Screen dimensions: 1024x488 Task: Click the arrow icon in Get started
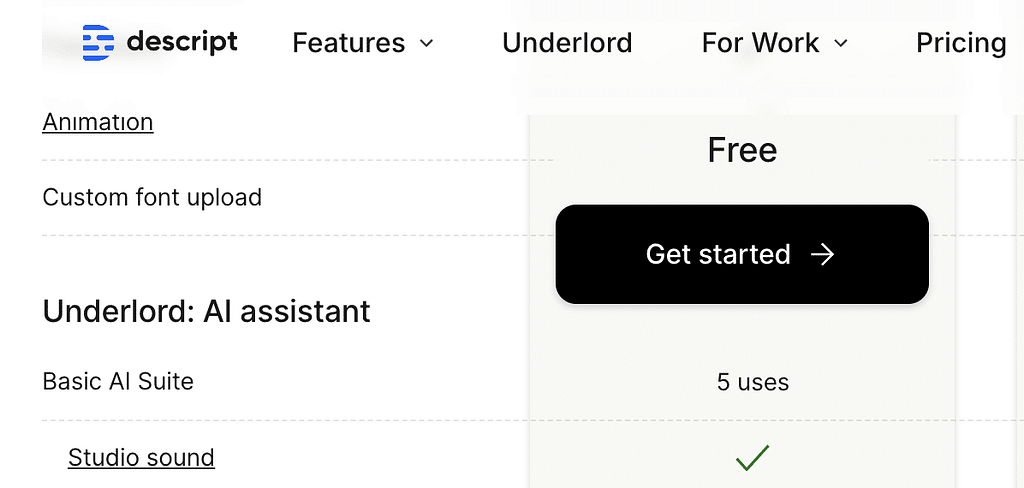coord(822,254)
